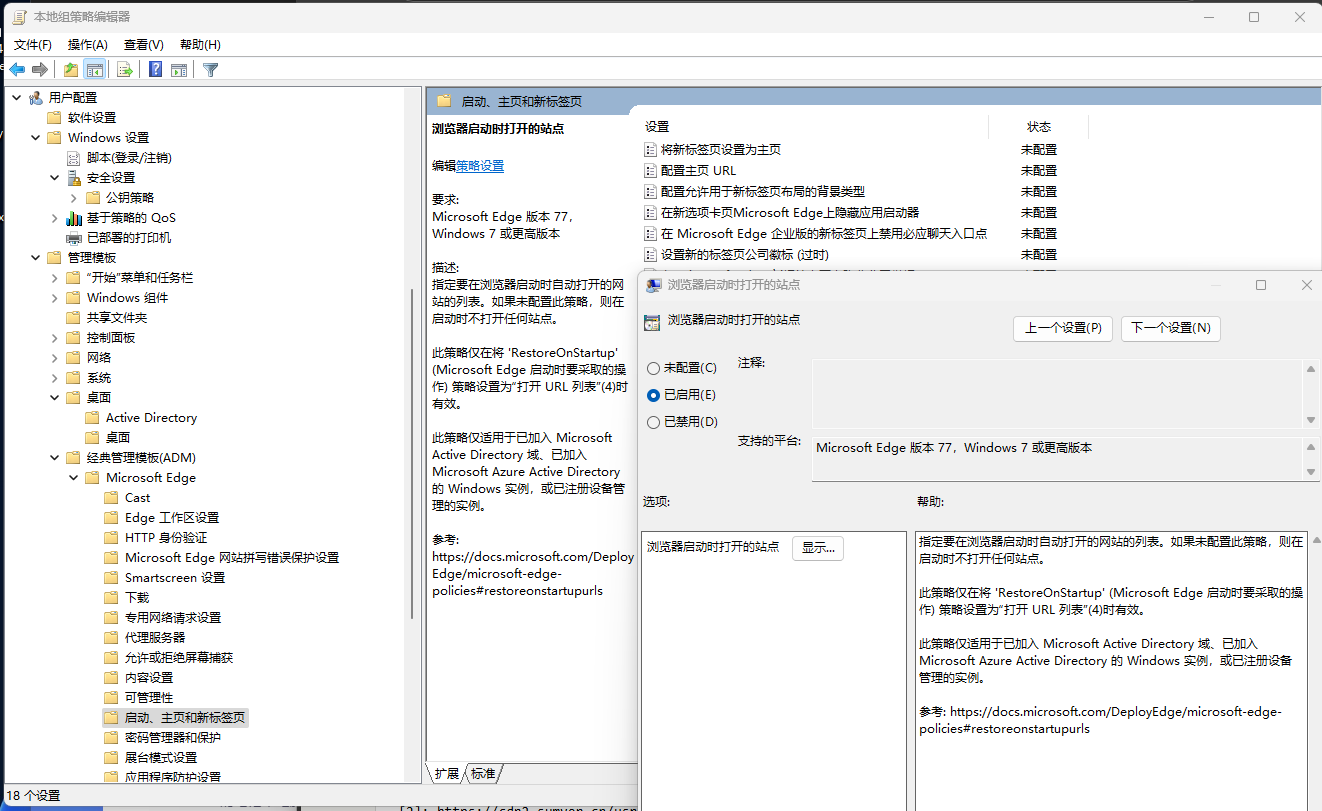
Task: Select the 未配置(C) radio button
Action: [654, 369]
